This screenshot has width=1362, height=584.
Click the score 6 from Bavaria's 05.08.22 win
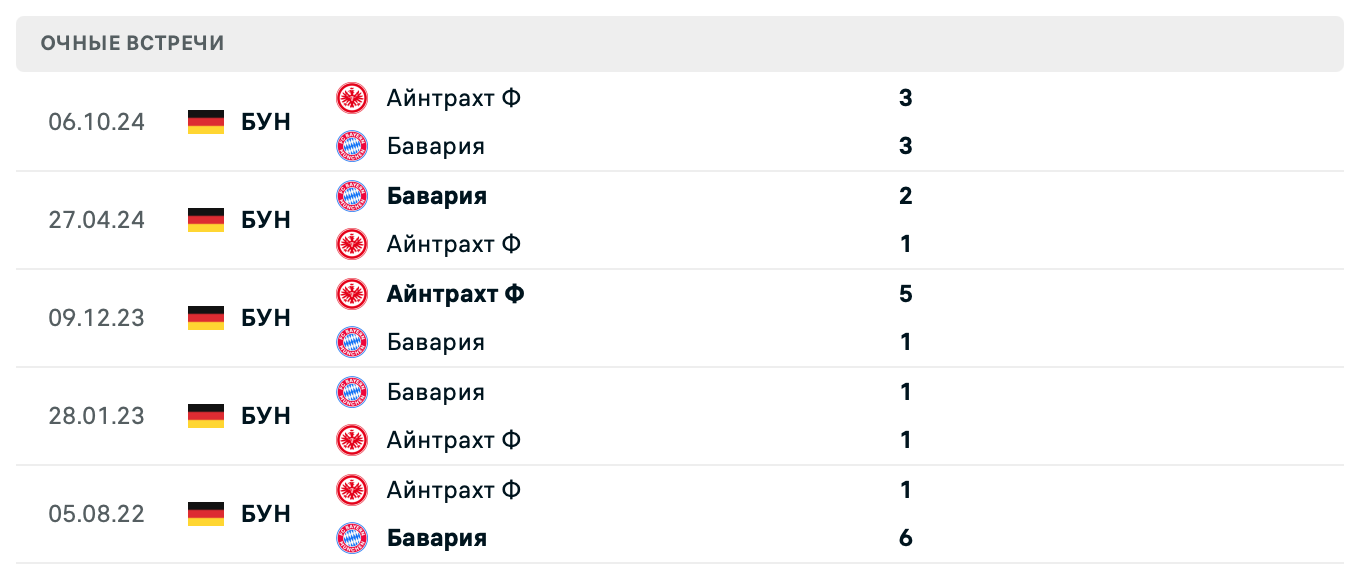tap(905, 538)
